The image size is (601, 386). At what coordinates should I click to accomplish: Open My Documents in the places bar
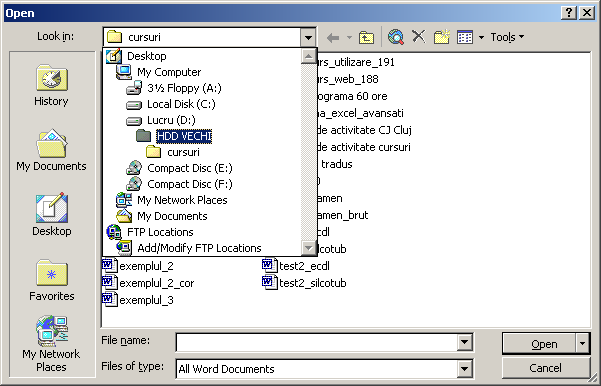51,150
